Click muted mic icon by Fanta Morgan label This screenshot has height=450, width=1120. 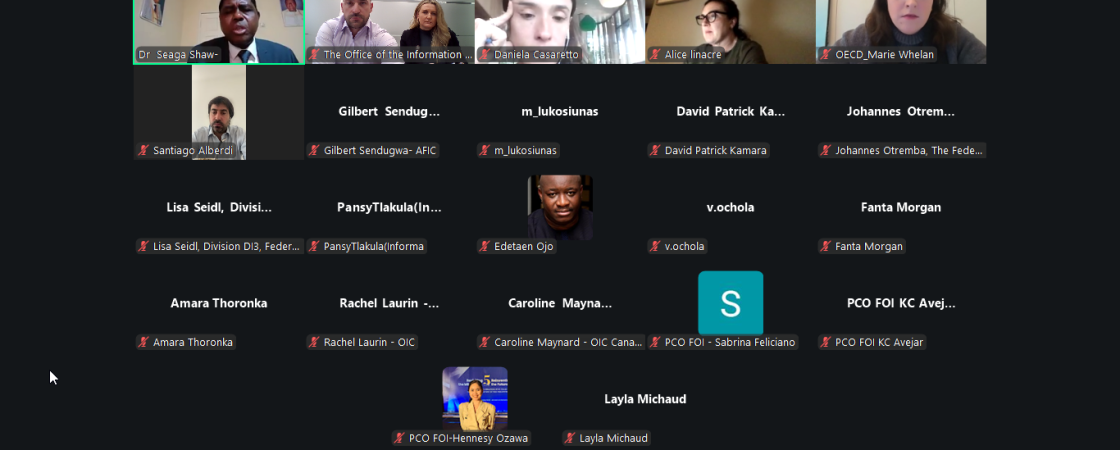826,246
